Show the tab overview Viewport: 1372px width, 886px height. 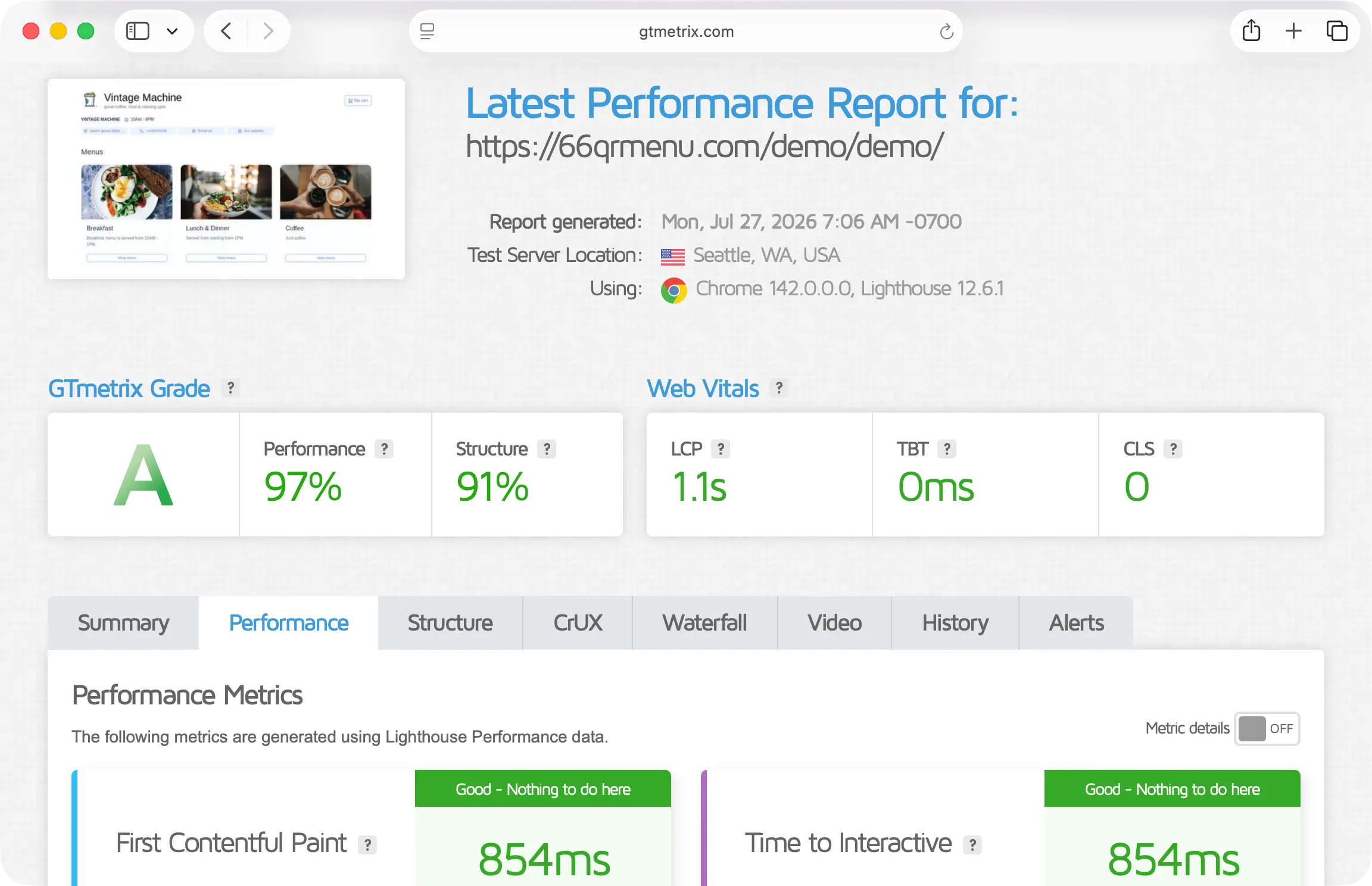point(1337,31)
